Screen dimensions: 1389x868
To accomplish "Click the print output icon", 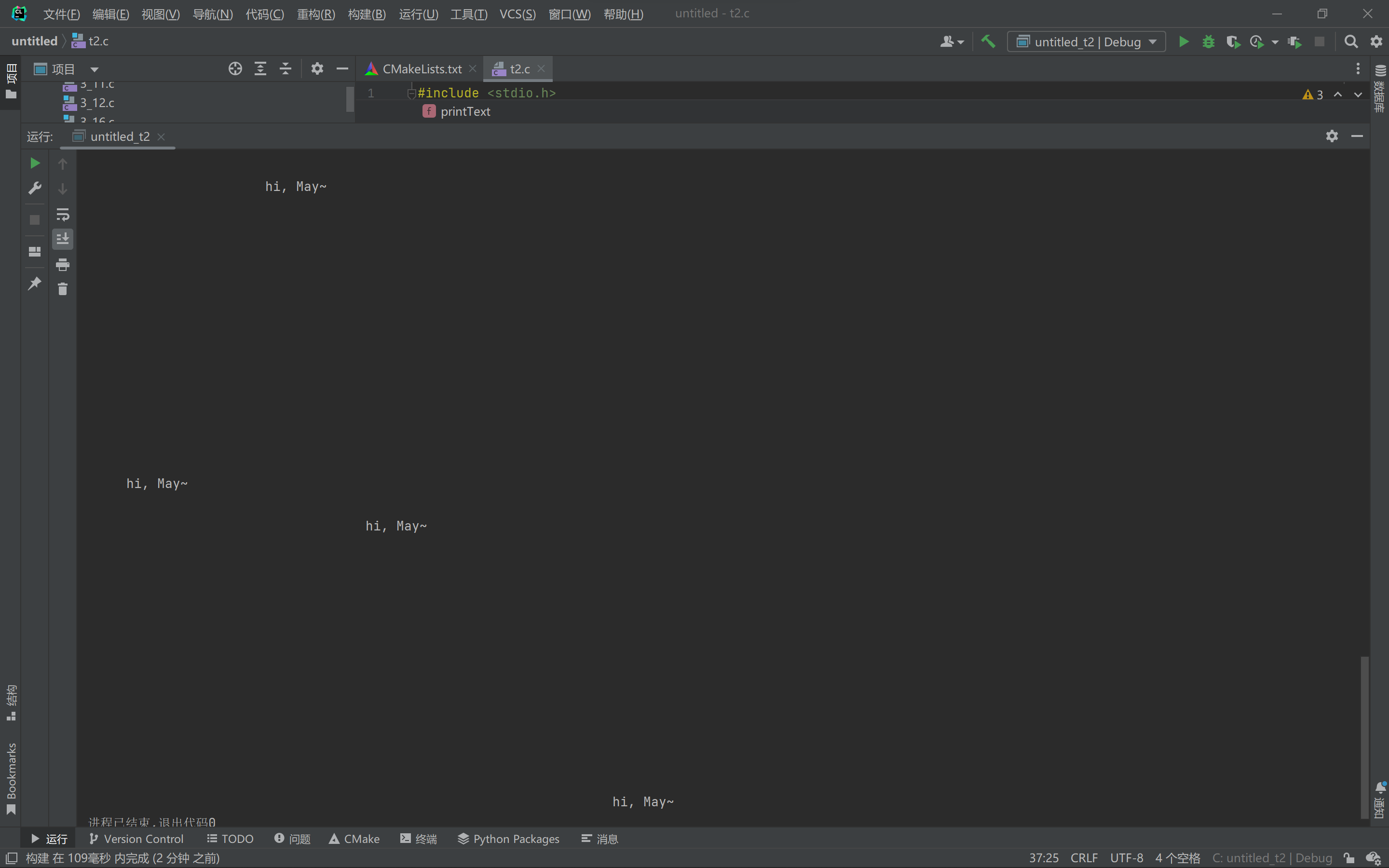I will tap(63, 265).
